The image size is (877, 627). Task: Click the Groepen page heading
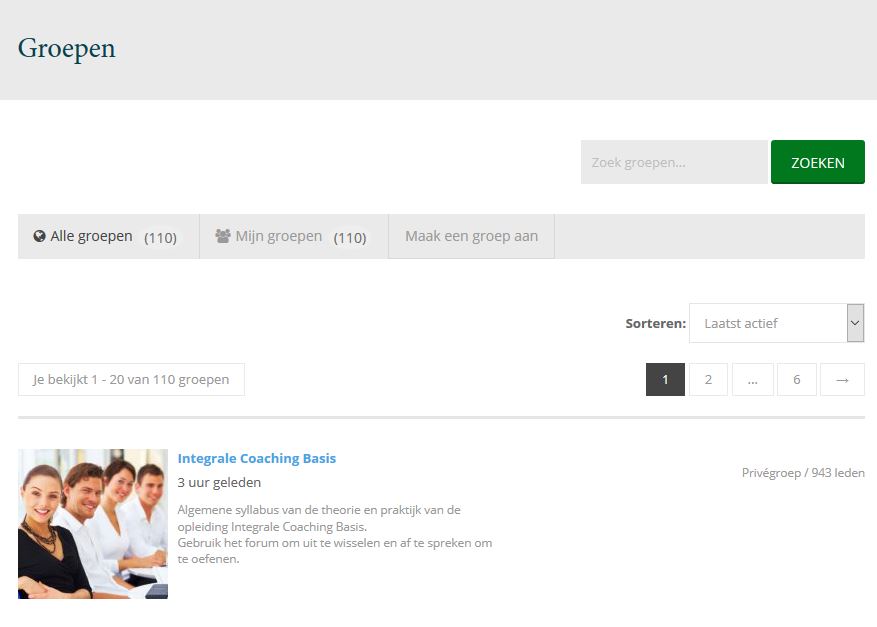67,48
